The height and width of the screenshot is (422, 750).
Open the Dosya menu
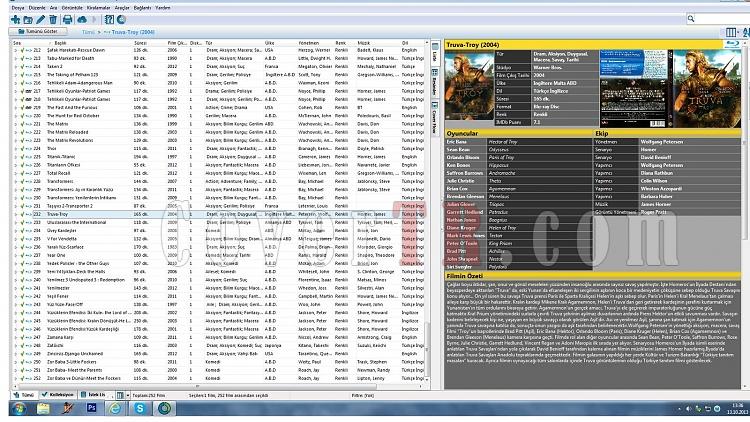18,8
